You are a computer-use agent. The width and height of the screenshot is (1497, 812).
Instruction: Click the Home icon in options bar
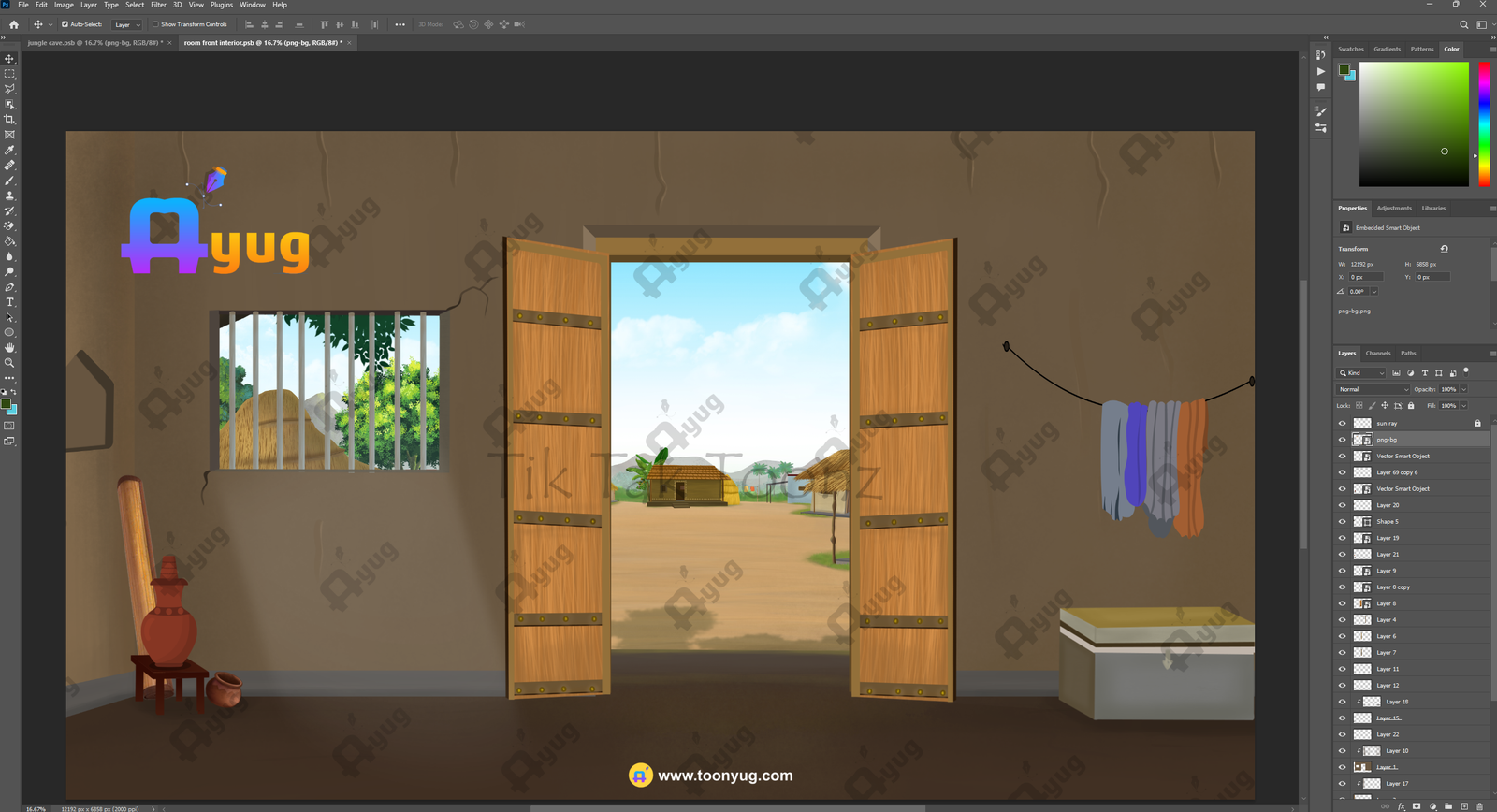(x=14, y=24)
